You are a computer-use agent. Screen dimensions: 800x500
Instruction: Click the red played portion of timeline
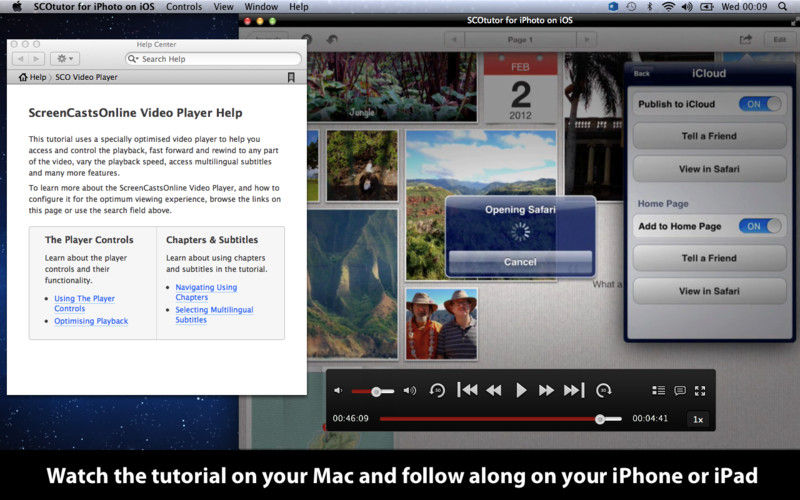coord(488,419)
